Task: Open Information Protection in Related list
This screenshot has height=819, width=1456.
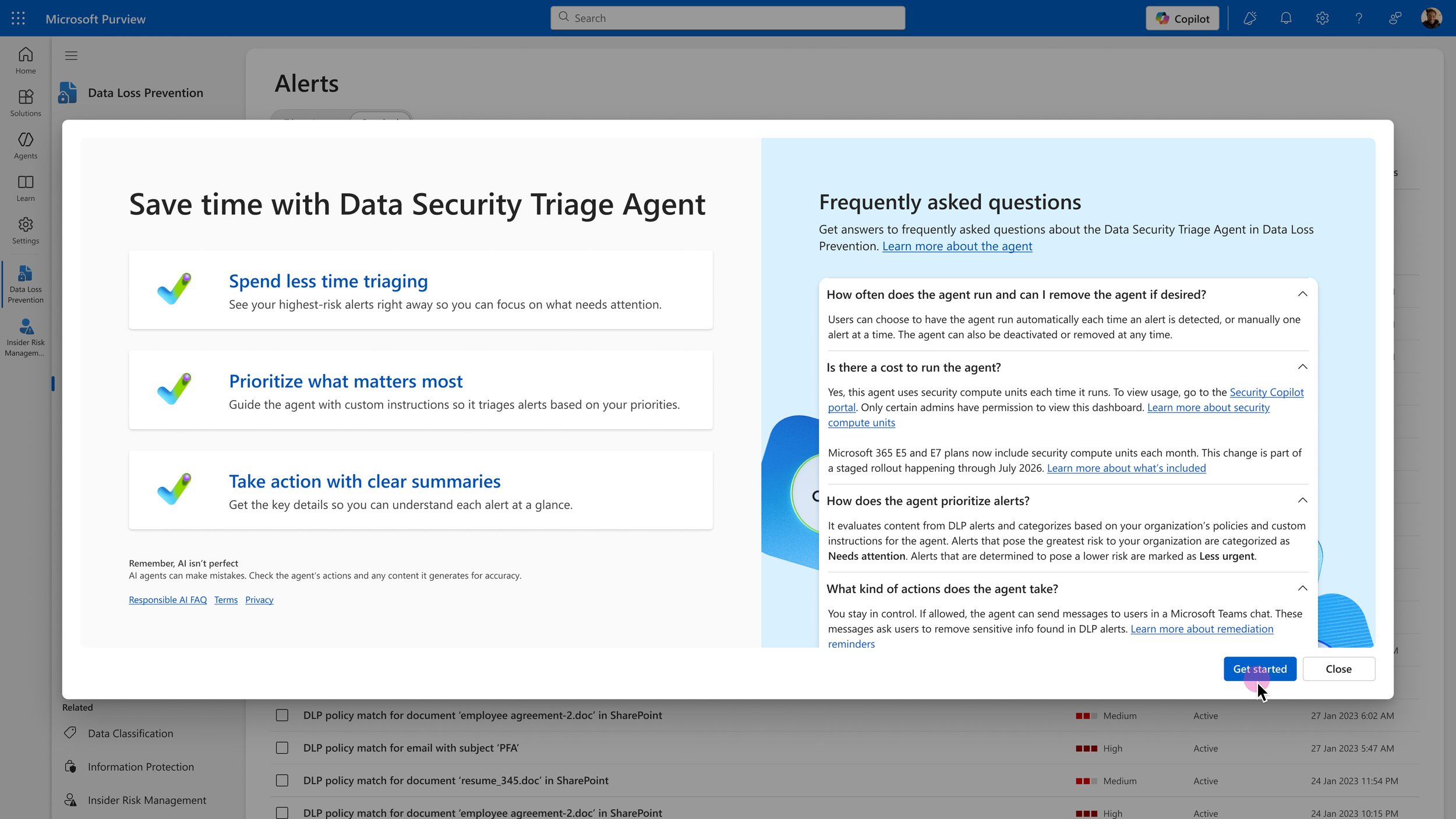Action: click(141, 767)
